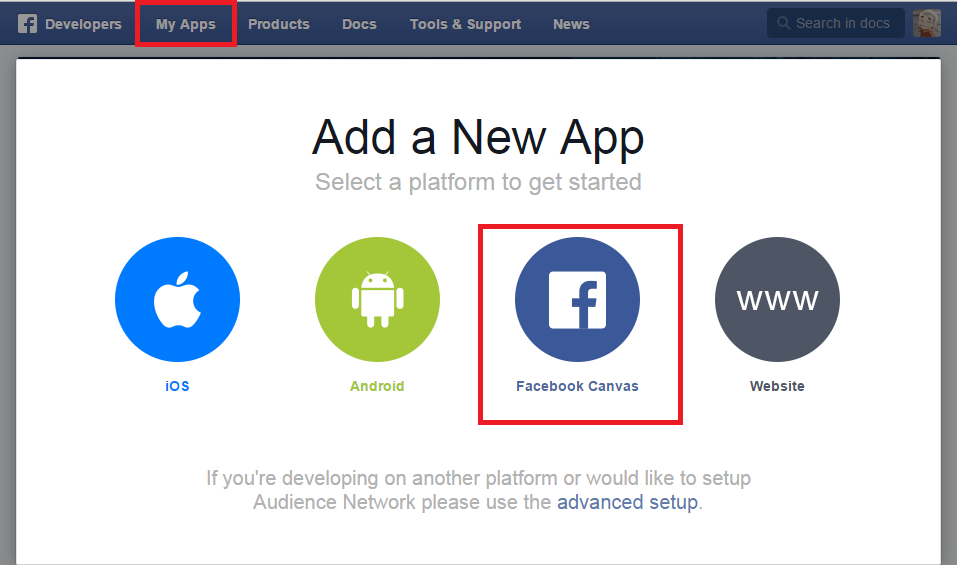957x565 pixels.
Task: Open the News page
Action: pyautogui.click(x=571, y=24)
